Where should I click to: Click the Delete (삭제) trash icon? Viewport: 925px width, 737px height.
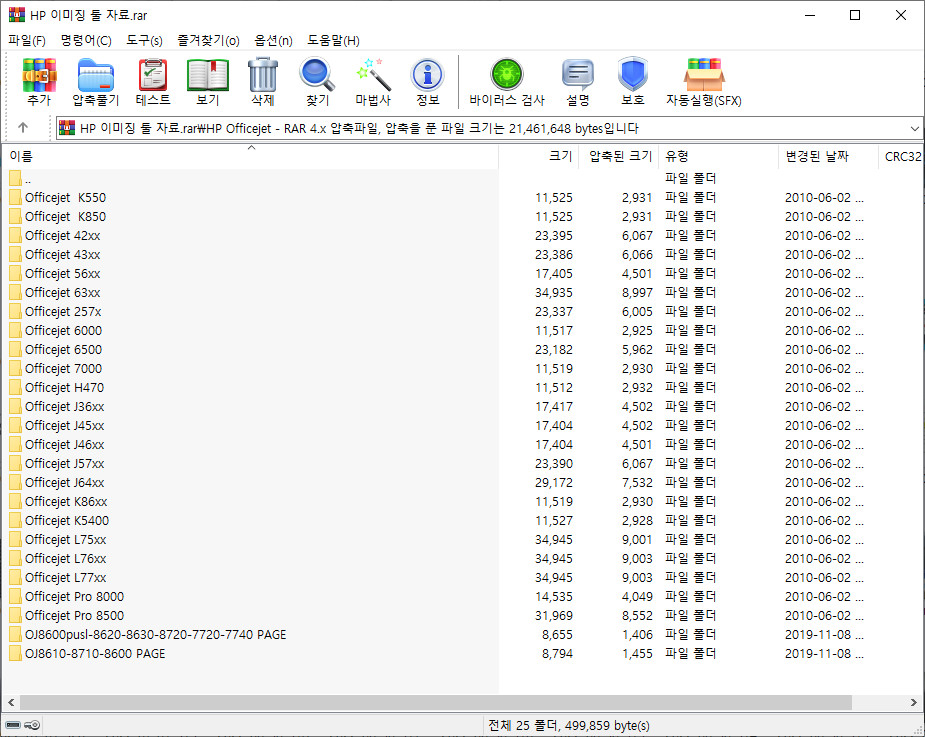(x=263, y=81)
